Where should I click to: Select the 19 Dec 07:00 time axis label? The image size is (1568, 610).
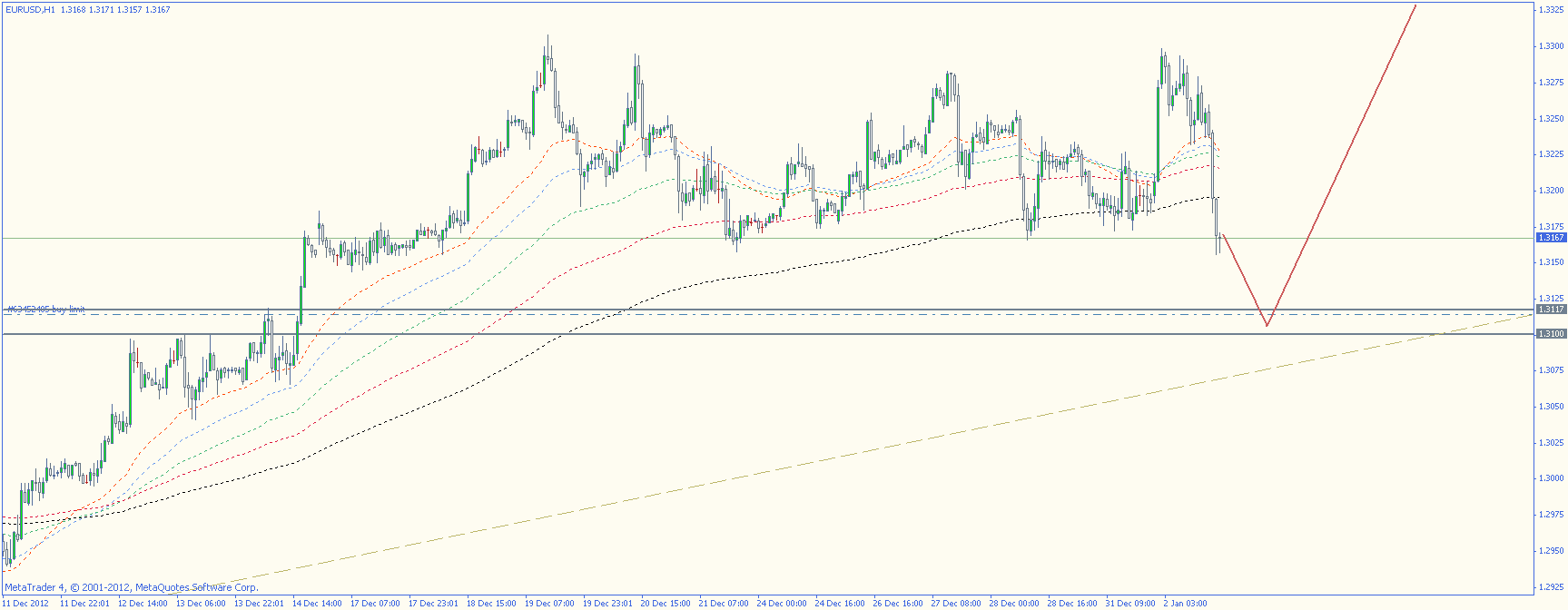(549, 603)
